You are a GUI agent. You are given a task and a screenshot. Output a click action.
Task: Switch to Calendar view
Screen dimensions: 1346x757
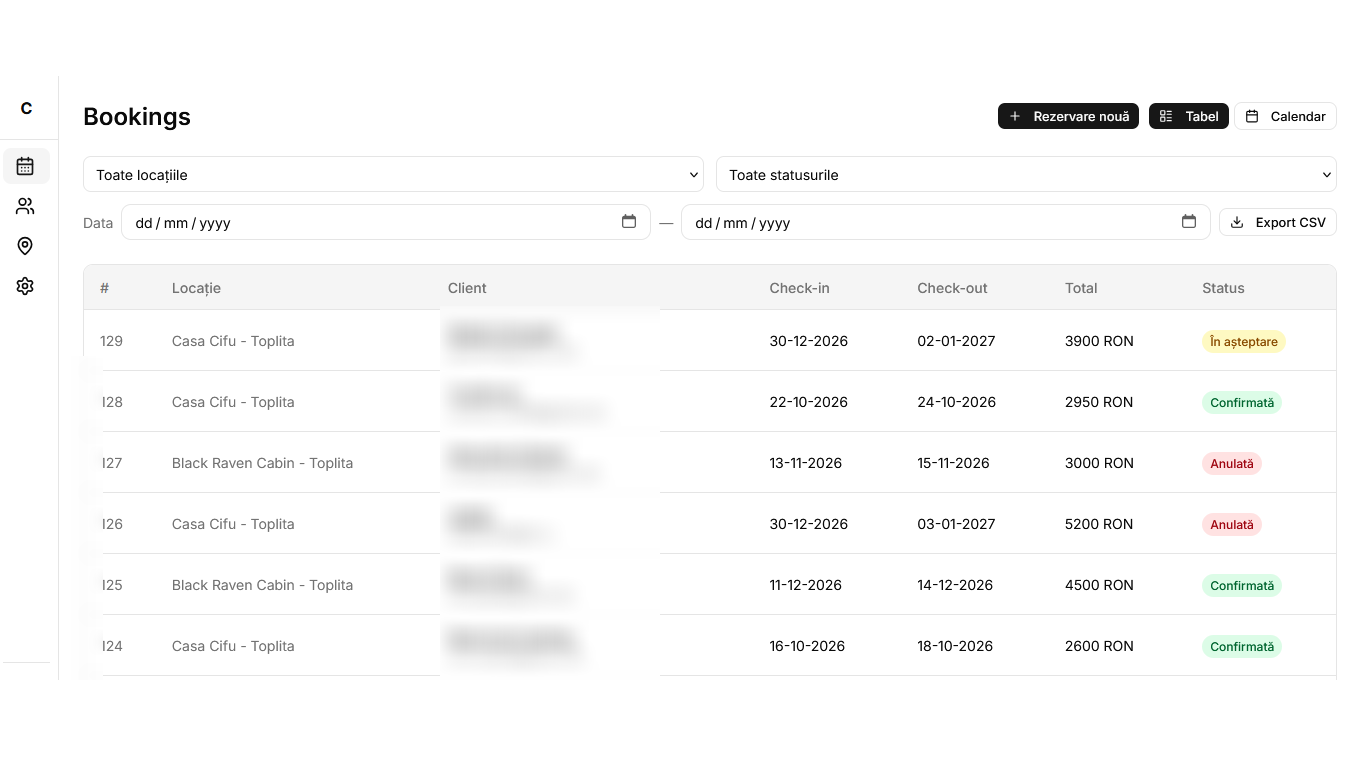pos(1286,116)
